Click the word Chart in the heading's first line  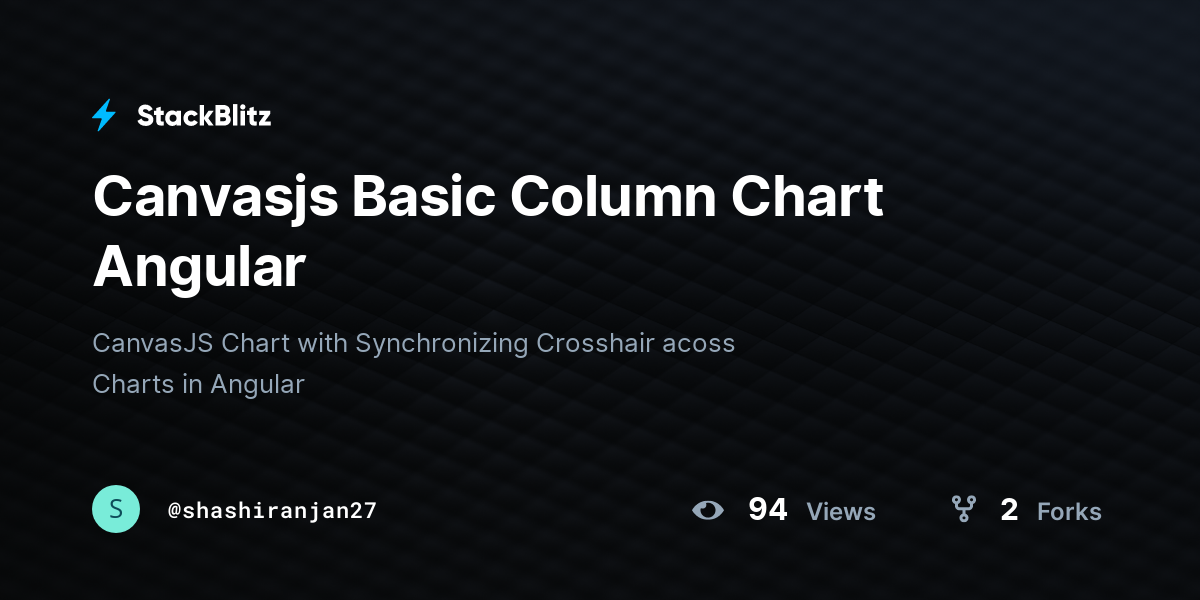pos(807,196)
